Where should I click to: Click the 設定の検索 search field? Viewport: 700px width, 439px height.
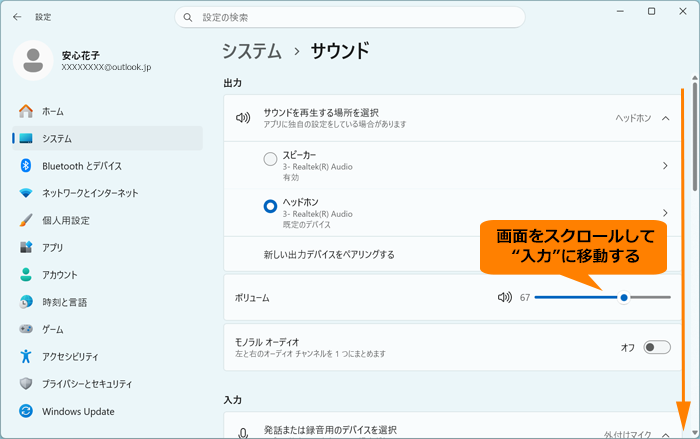point(350,17)
